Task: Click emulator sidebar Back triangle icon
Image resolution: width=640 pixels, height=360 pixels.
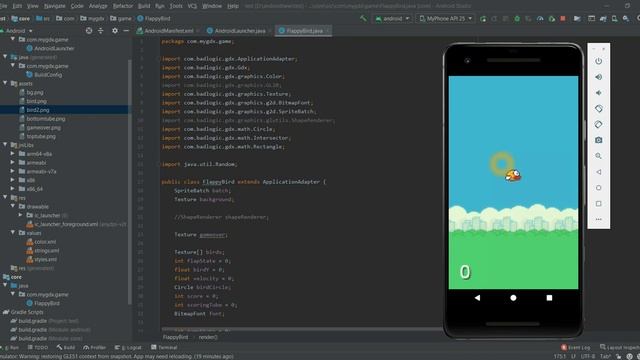Action: point(598,172)
